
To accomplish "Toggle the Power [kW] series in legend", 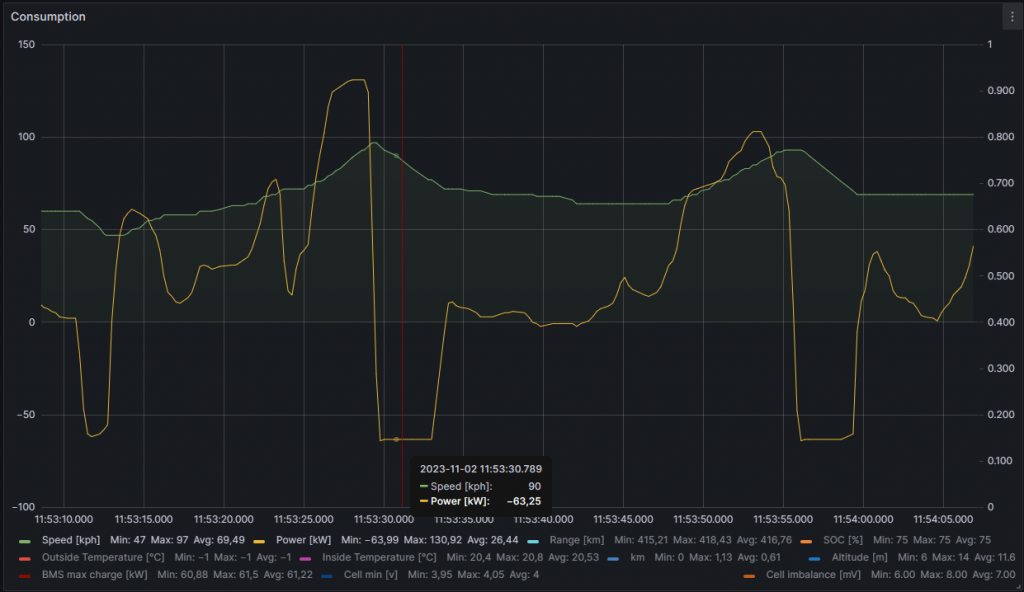I will tap(303, 540).
